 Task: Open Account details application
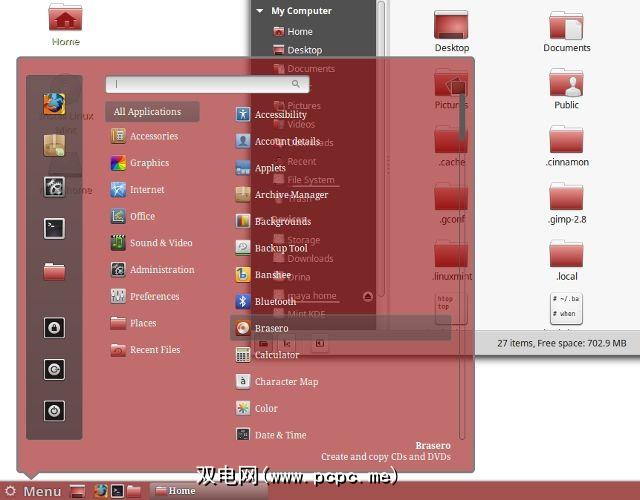(x=278, y=141)
